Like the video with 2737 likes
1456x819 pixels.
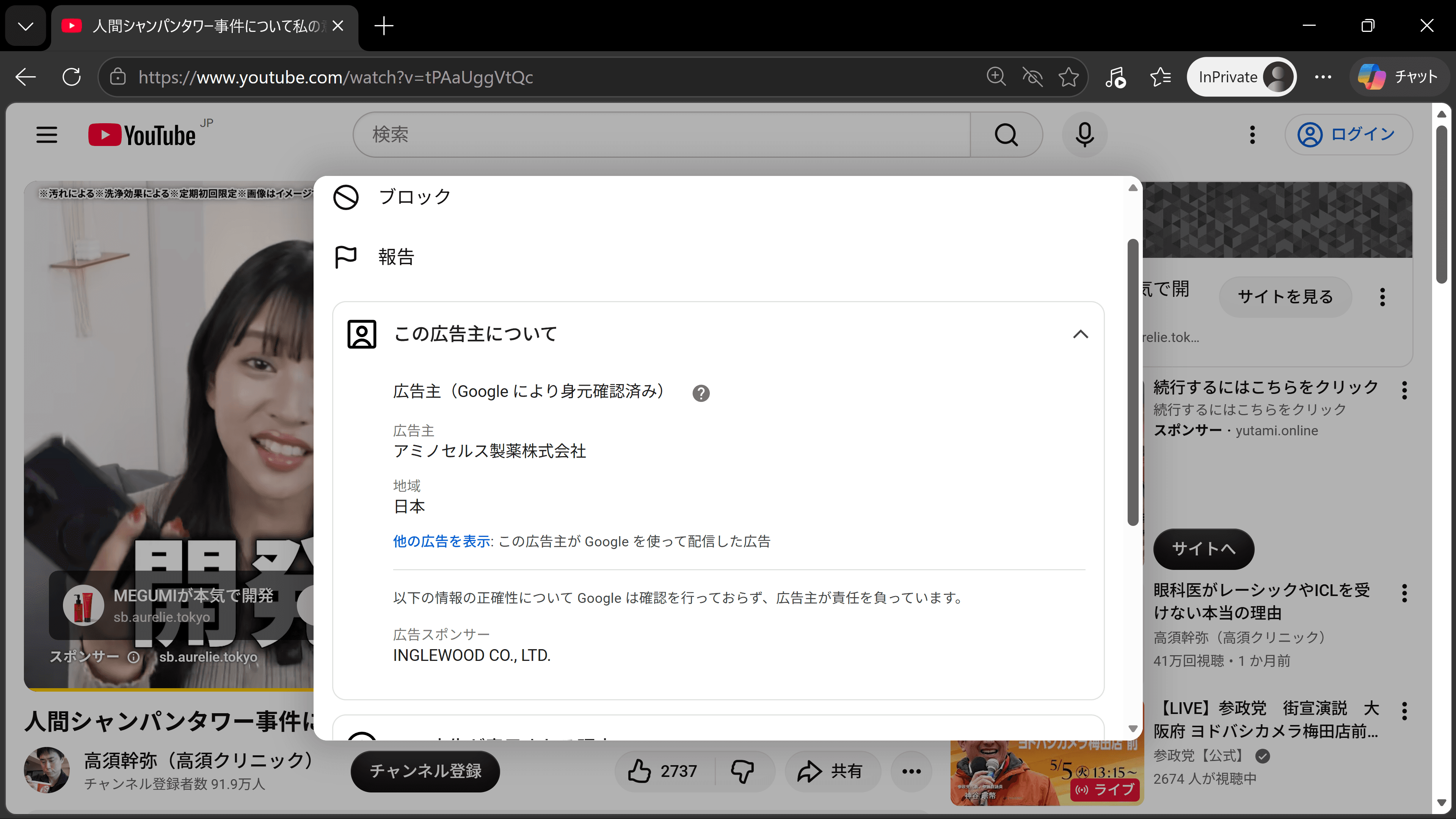click(x=665, y=772)
